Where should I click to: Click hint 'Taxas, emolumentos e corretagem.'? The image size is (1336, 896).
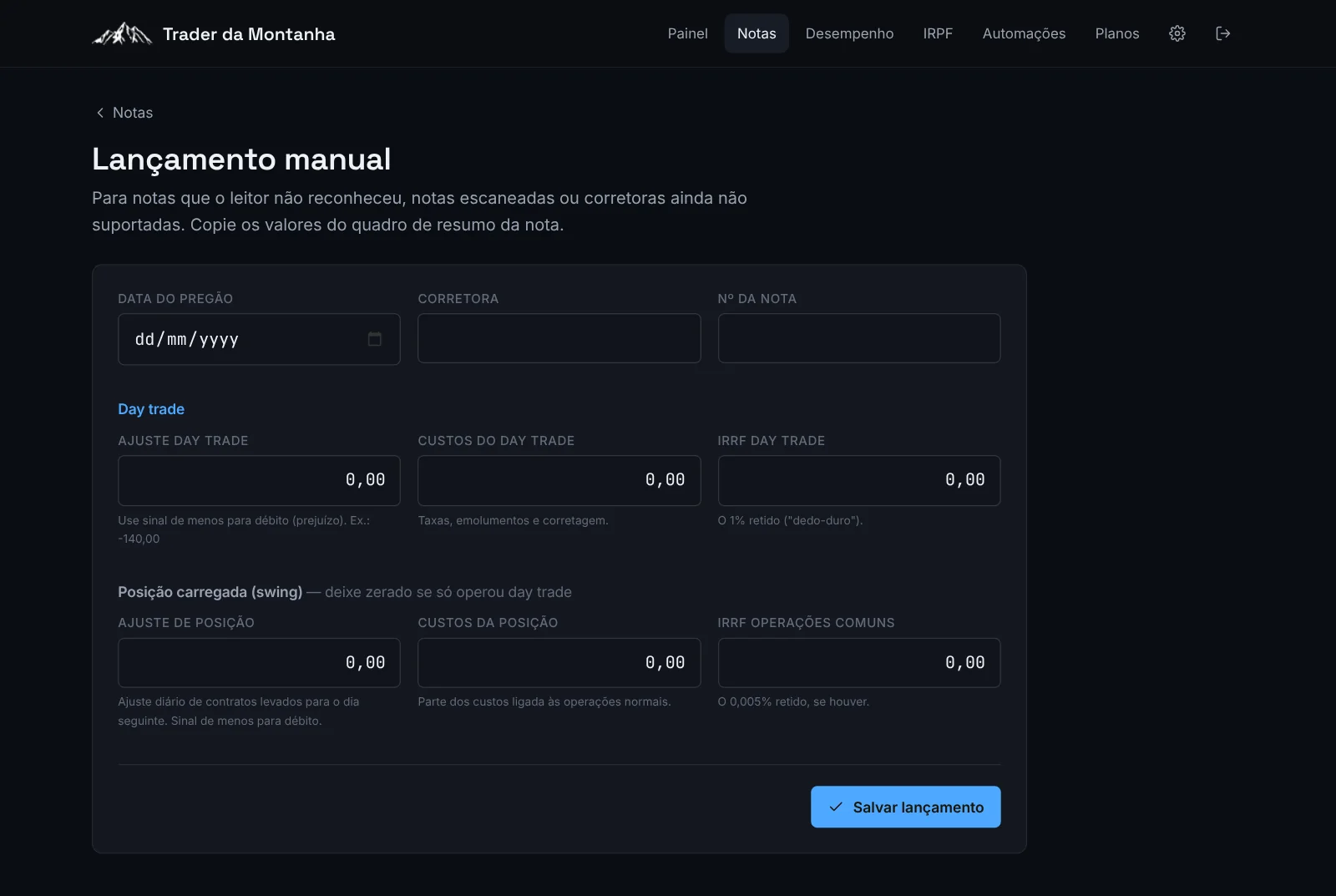click(513, 520)
